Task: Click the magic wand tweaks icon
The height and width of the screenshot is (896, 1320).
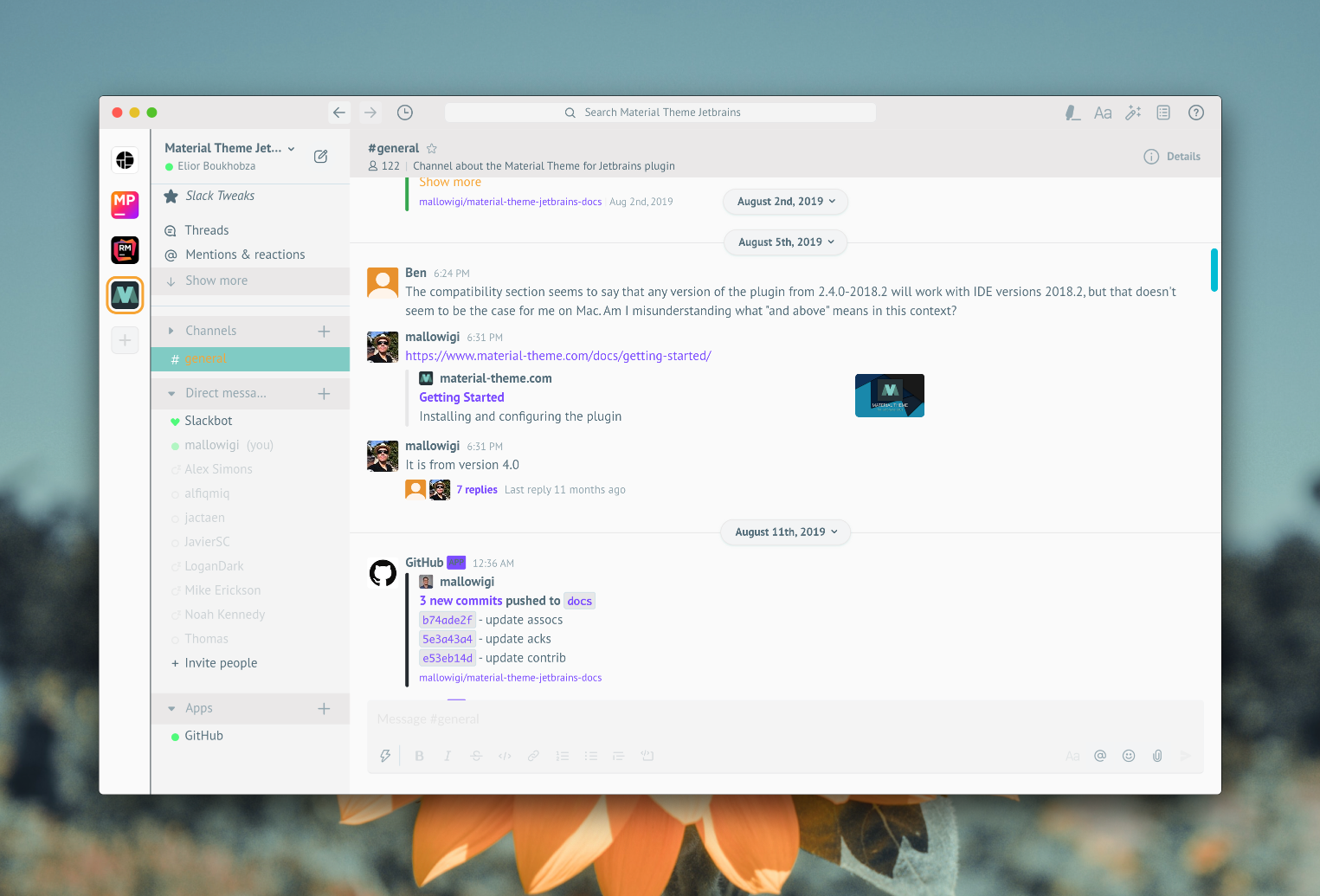Action: coord(1133,113)
